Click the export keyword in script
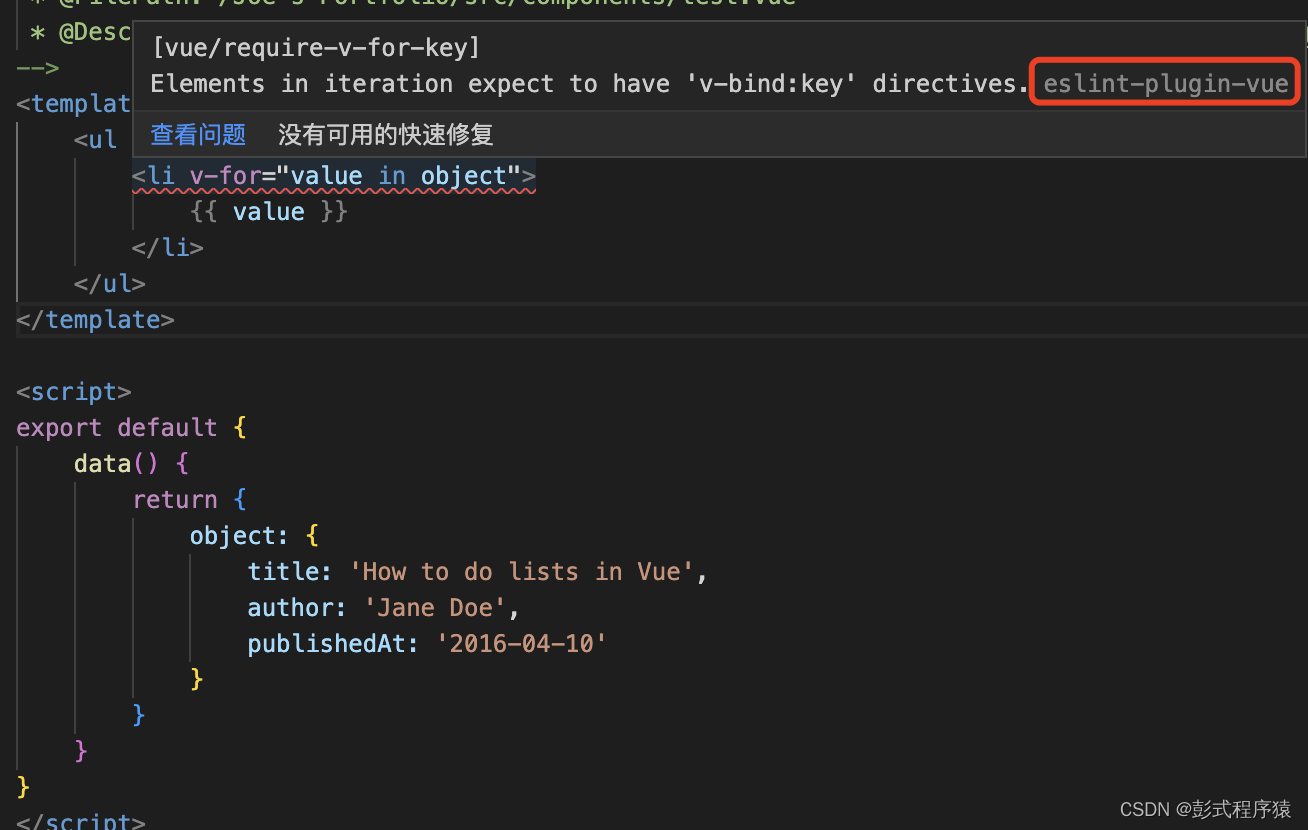The image size is (1308, 830). (x=59, y=428)
